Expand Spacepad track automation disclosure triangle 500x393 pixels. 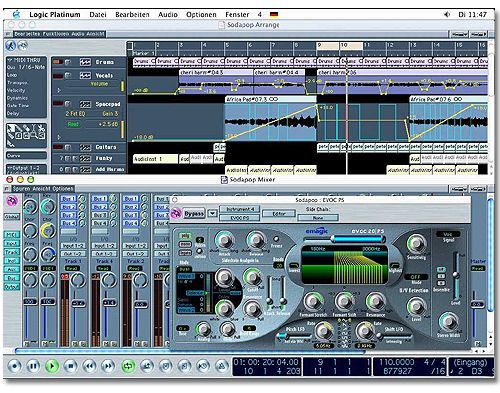pos(59,137)
